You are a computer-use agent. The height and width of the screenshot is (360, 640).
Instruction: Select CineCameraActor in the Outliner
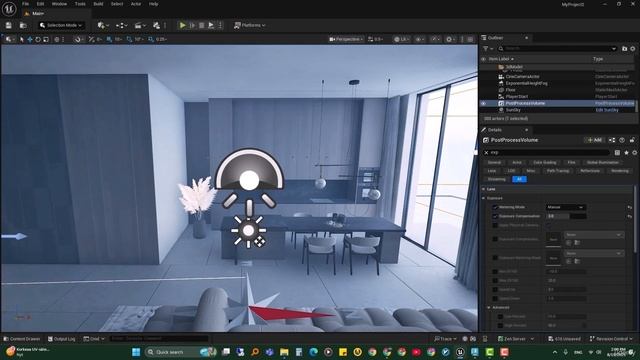pyautogui.click(x=522, y=77)
